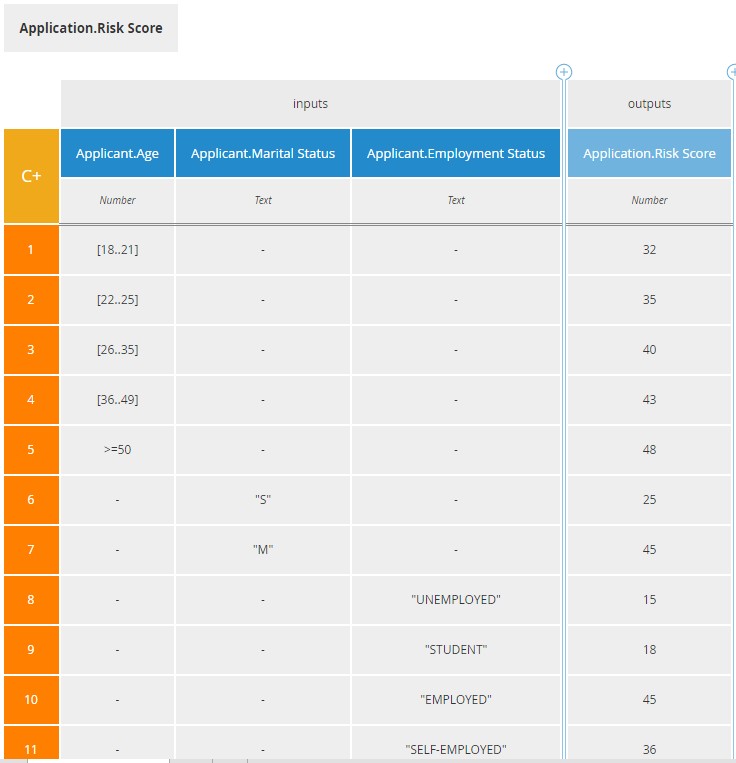The width and height of the screenshot is (736, 763).
Task: Click the C+ hit policy cell
Action: [31, 176]
